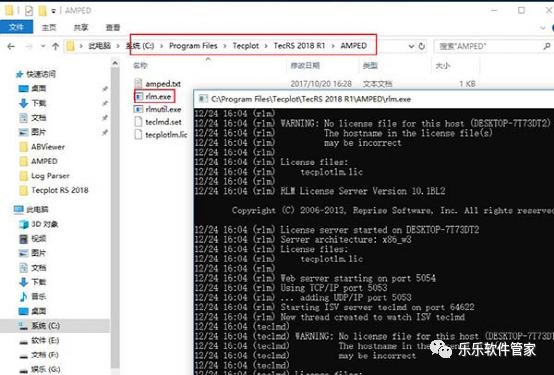
Task: Open the ABViewer folder in sidebar
Action: 48,147
